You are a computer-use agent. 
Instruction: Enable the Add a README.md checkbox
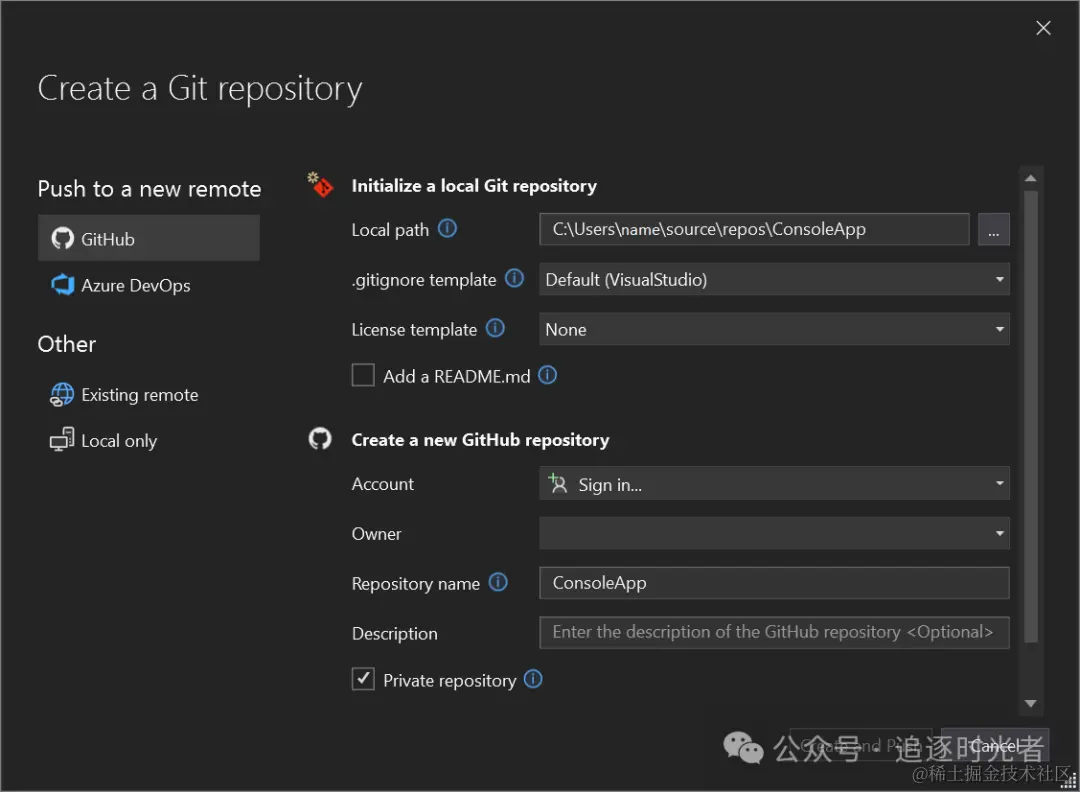pyautogui.click(x=363, y=376)
